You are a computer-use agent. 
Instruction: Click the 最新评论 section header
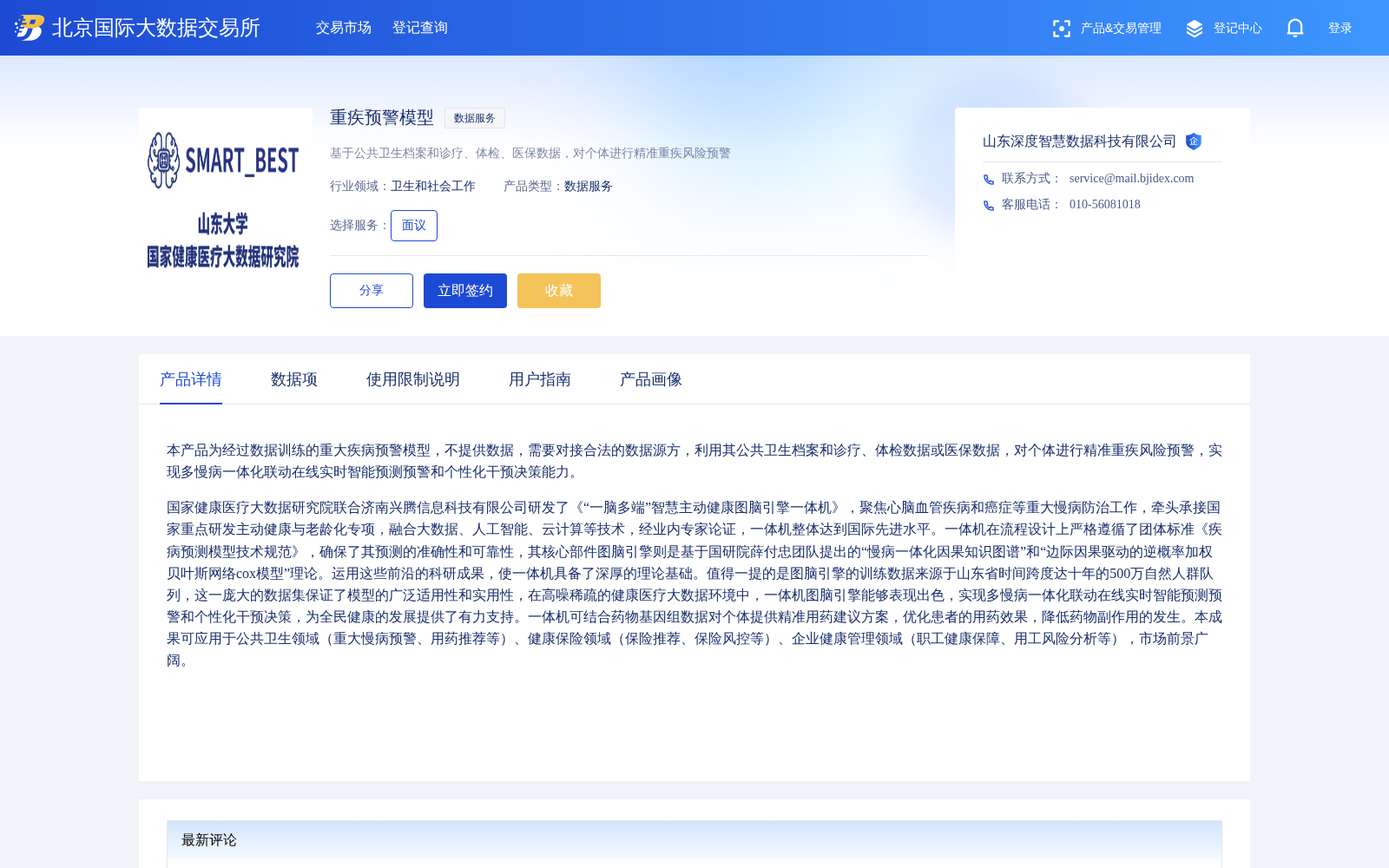(694, 840)
